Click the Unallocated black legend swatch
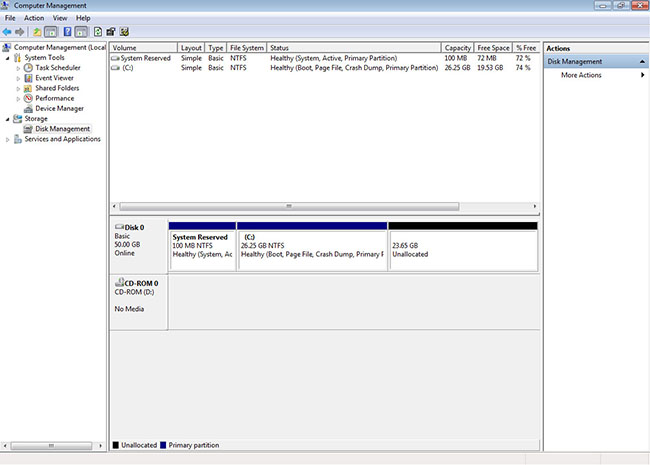The height and width of the screenshot is (465, 650). point(116,445)
